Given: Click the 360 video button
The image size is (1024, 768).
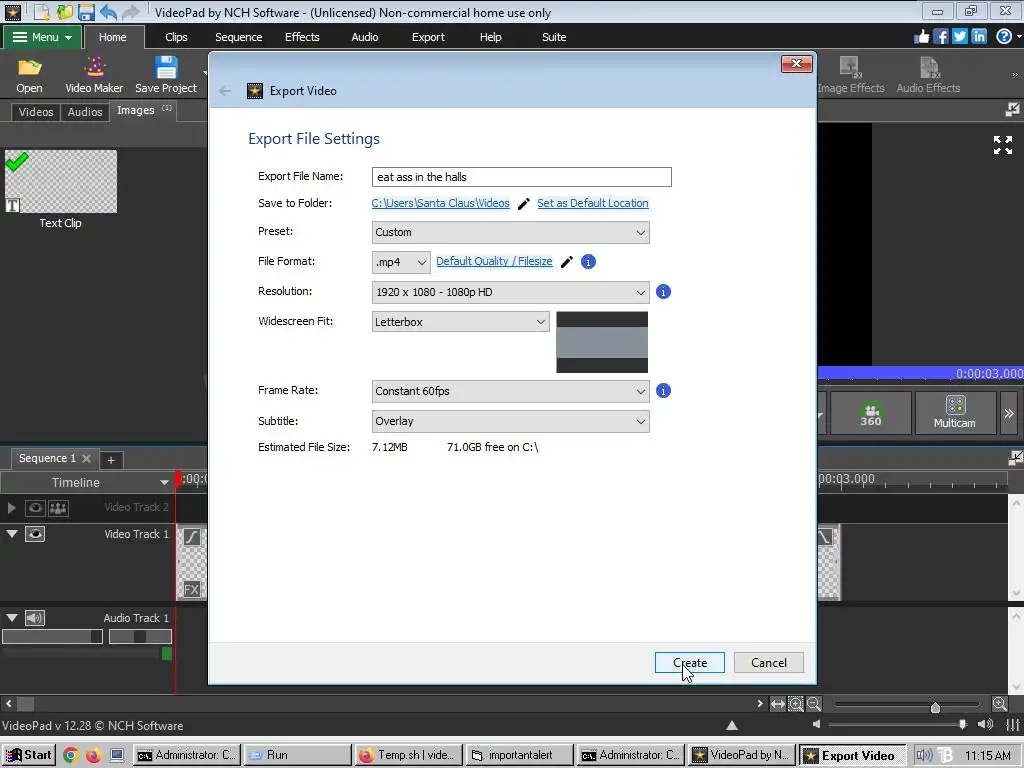Looking at the screenshot, I should 870,413.
